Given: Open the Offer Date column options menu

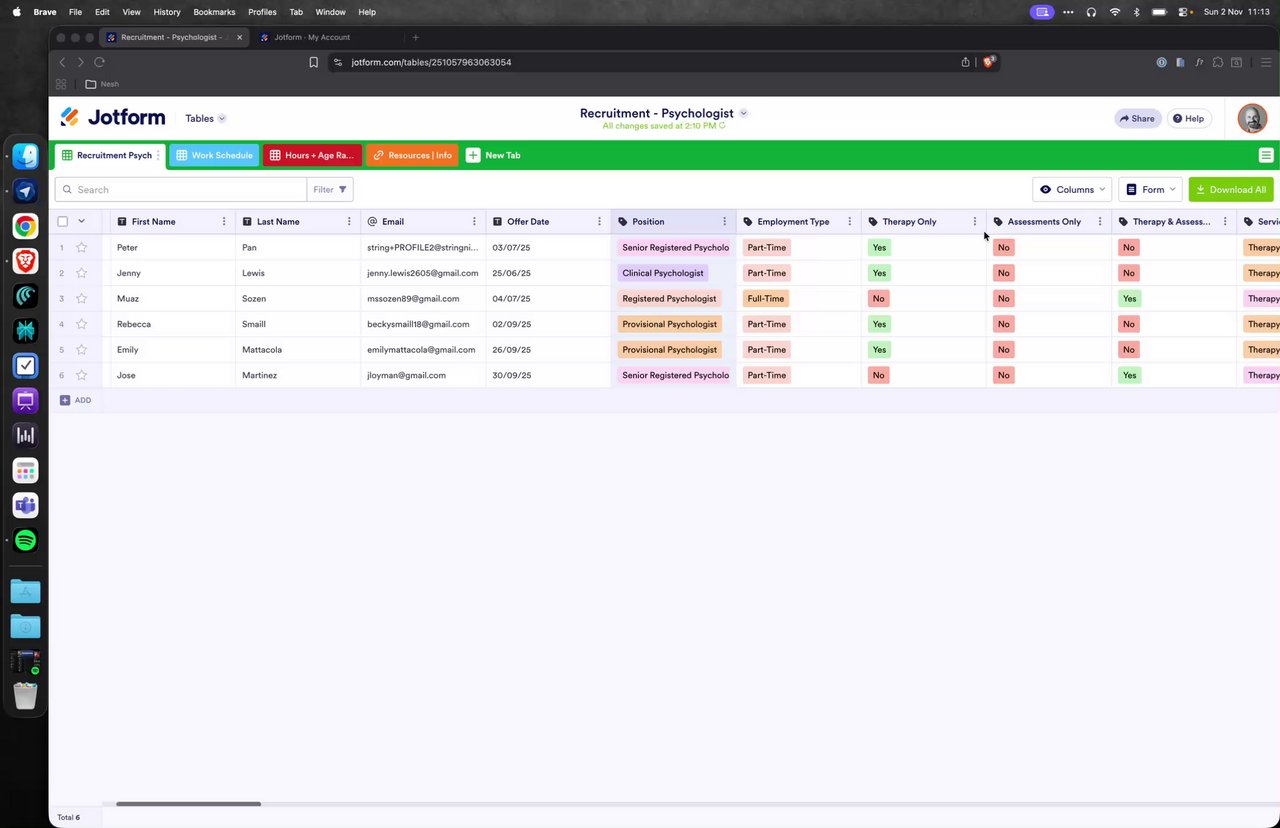Looking at the screenshot, I should pyautogui.click(x=599, y=222).
